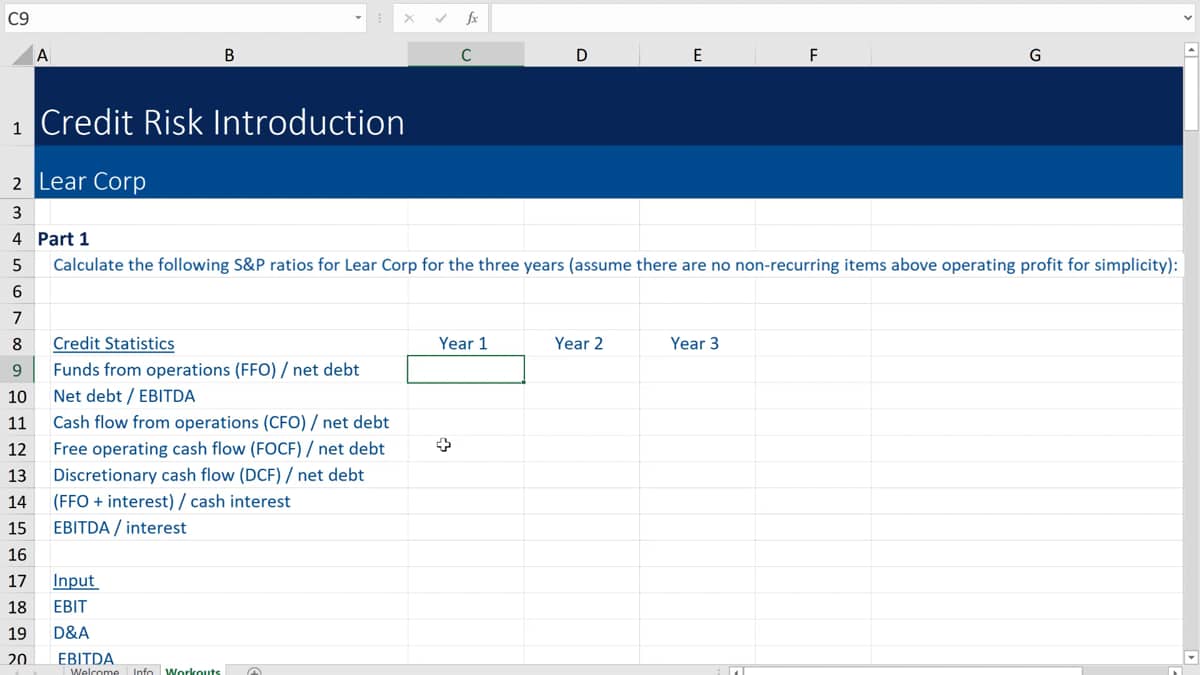Click the 'EBIT' cell in row 18
1200x675 pixels.
(x=70, y=607)
